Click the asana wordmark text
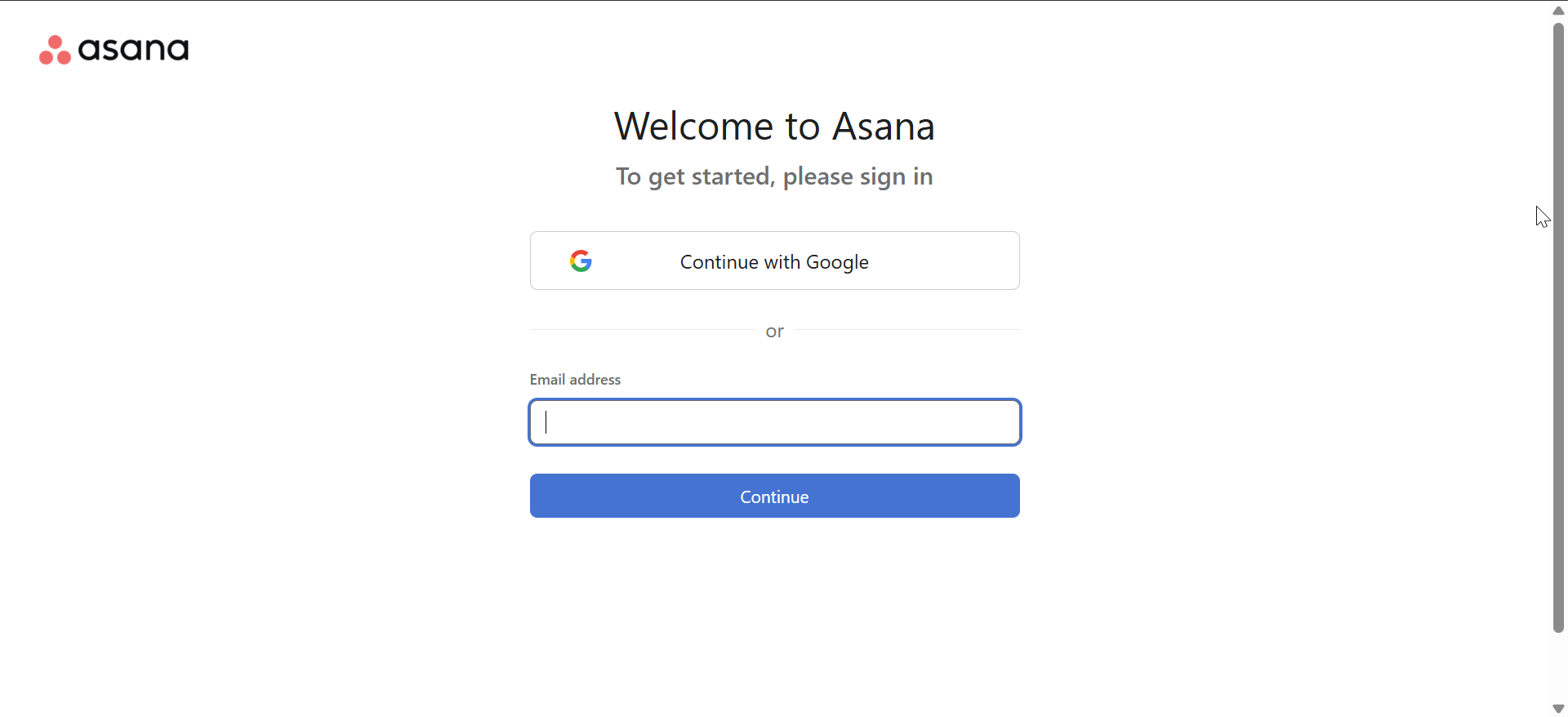The image size is (1568, 717). pos(133,49)
